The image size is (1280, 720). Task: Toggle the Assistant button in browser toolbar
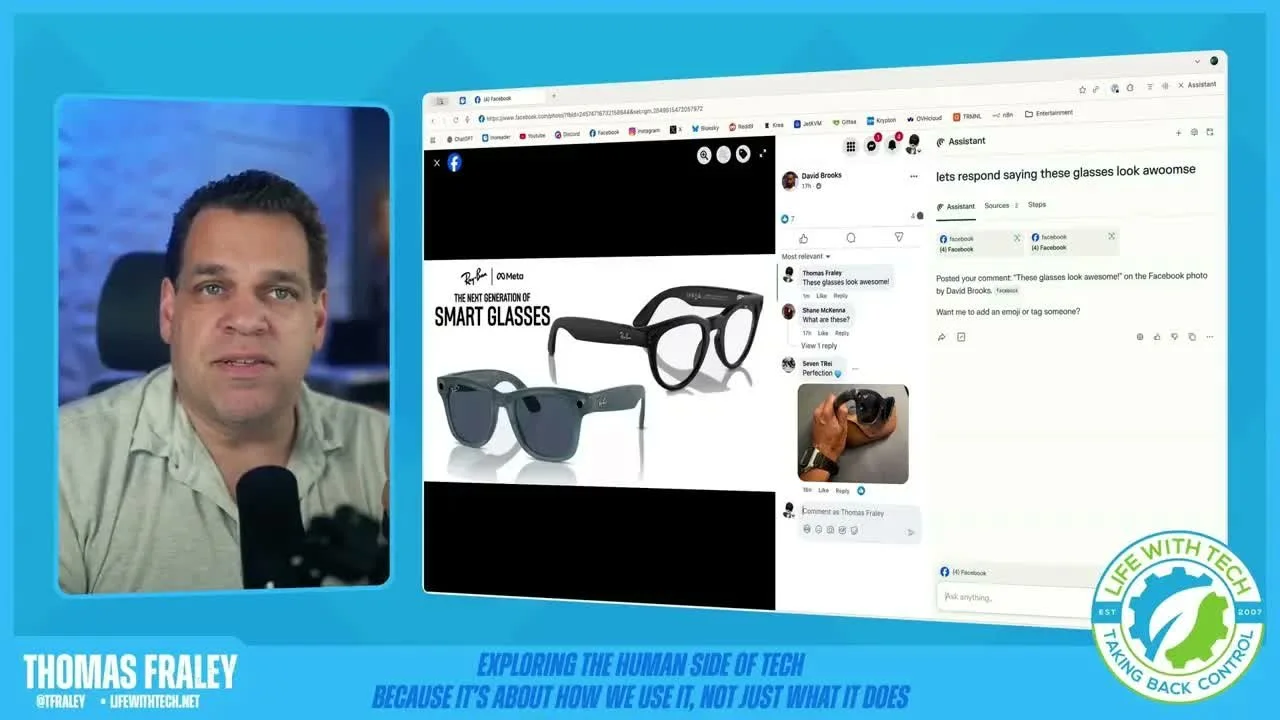1196,85
